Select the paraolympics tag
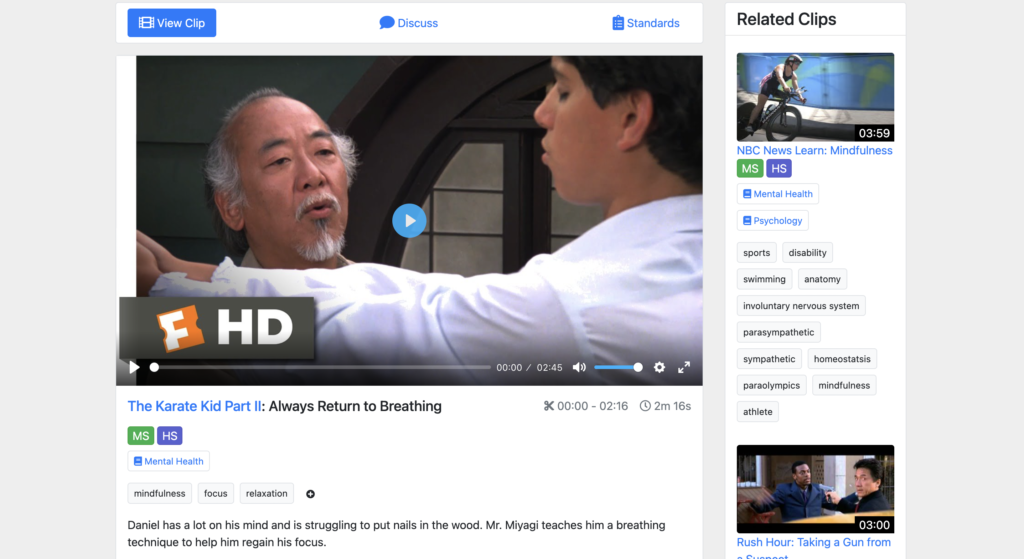1024x559 pixels. point(771,385)
